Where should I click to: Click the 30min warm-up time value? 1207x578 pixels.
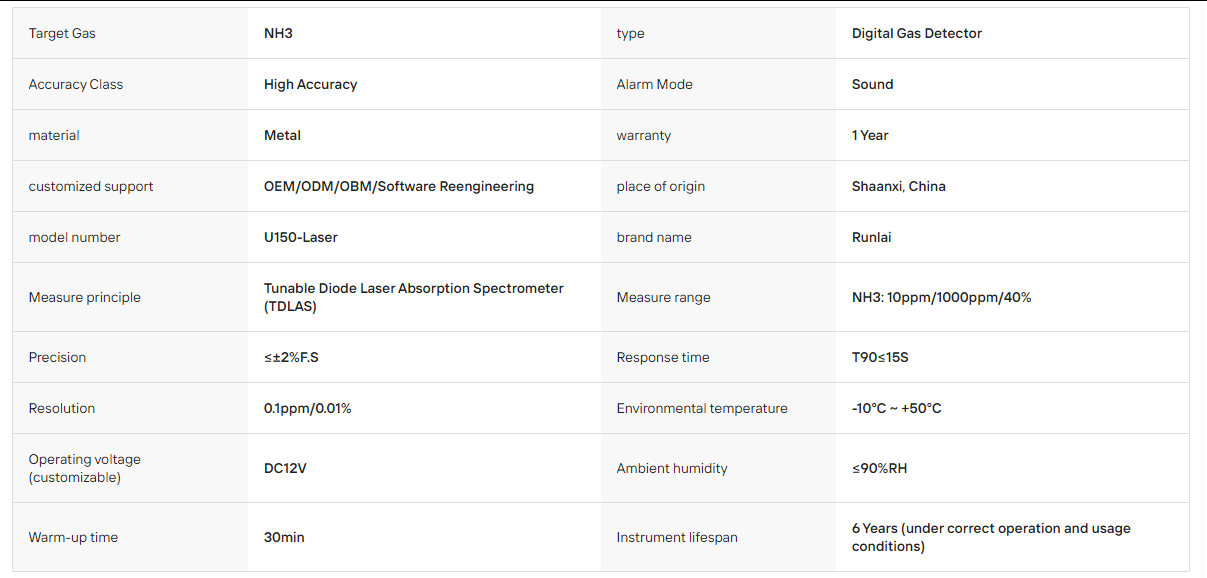click(284, 537)
